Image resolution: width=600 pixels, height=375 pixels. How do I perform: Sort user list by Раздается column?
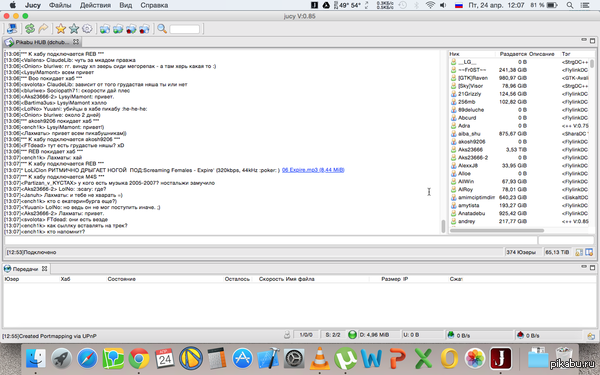point(513,54)
